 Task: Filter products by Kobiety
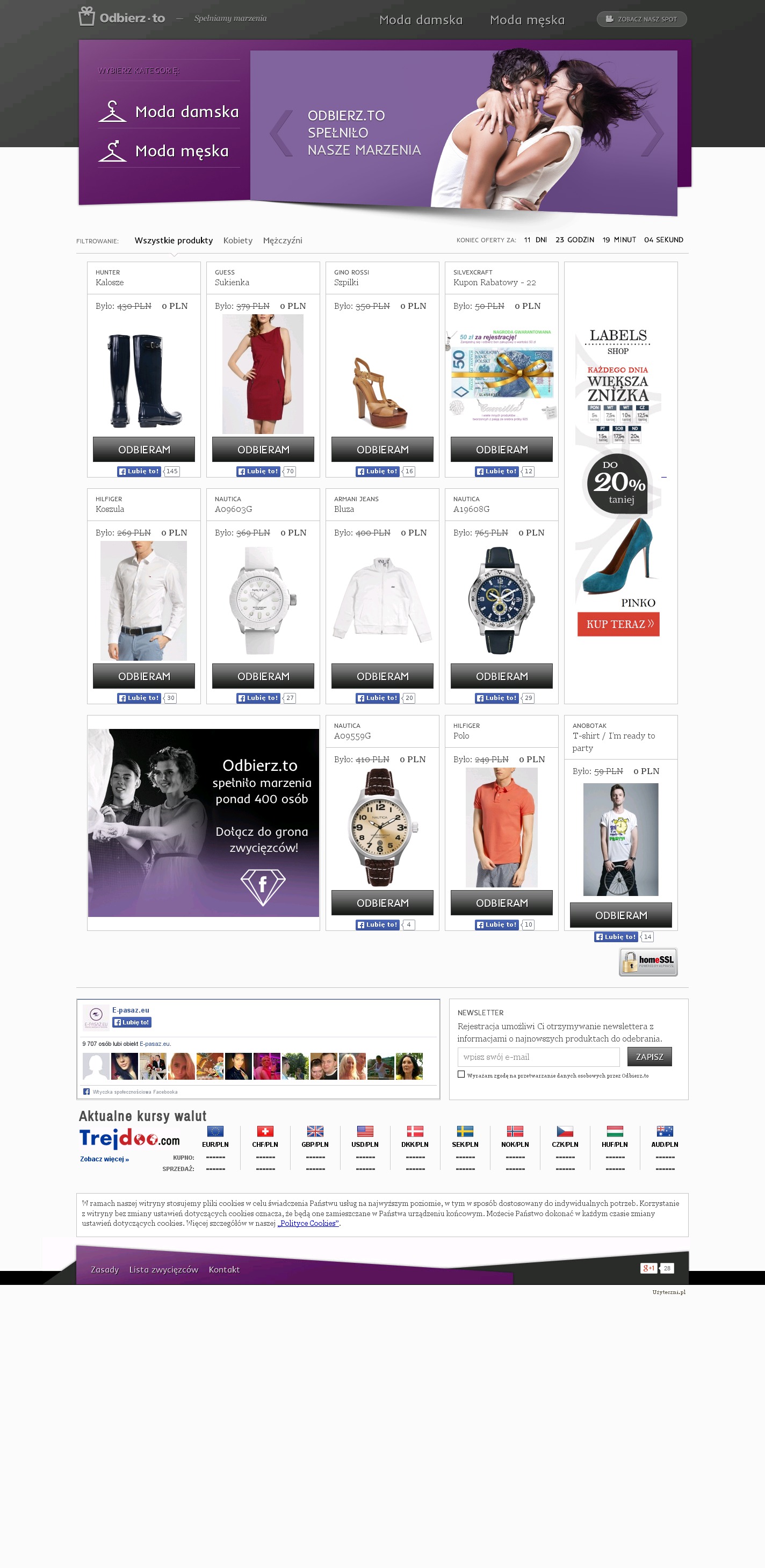pos(238,241)
